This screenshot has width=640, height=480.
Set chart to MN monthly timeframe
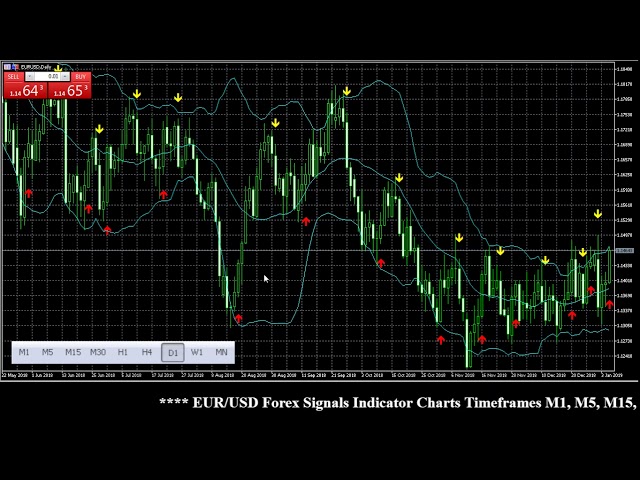tap(221, 352)
